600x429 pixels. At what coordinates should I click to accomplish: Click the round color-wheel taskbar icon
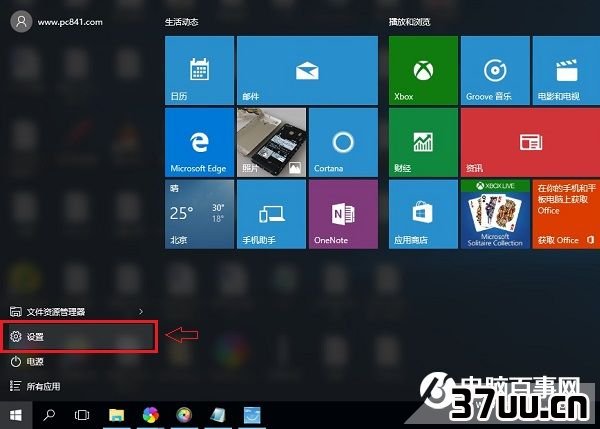[x=184, y=415]
